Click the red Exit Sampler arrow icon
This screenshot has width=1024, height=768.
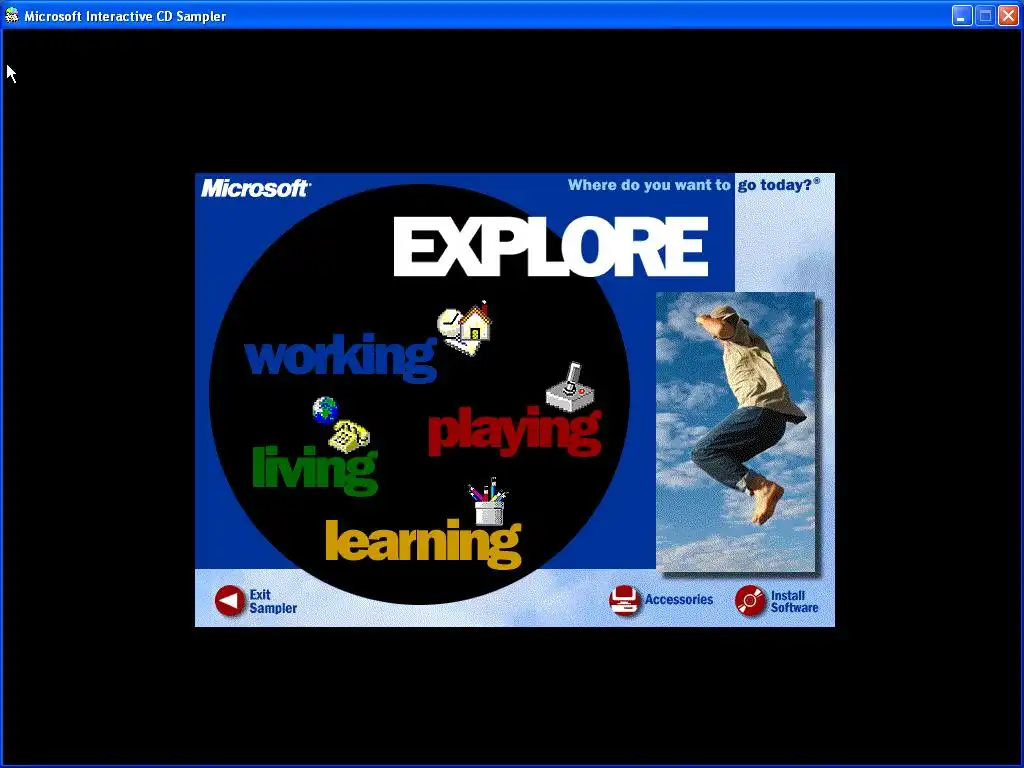230,601
